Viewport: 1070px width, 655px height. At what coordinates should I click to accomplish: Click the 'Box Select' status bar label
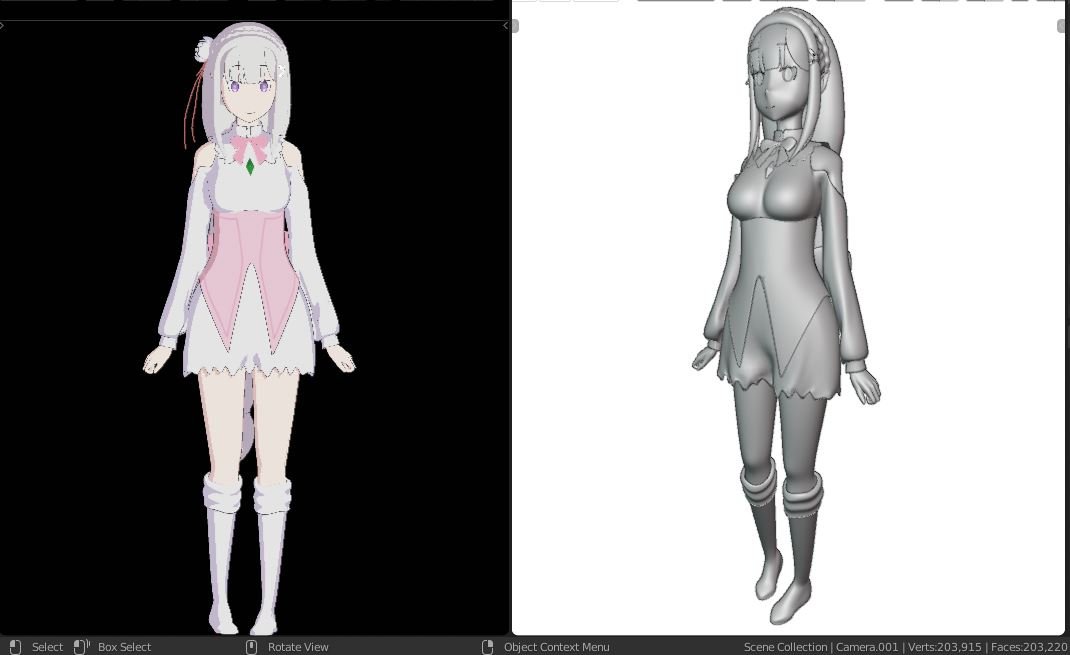pyautogui.click(x=124, y=647)
